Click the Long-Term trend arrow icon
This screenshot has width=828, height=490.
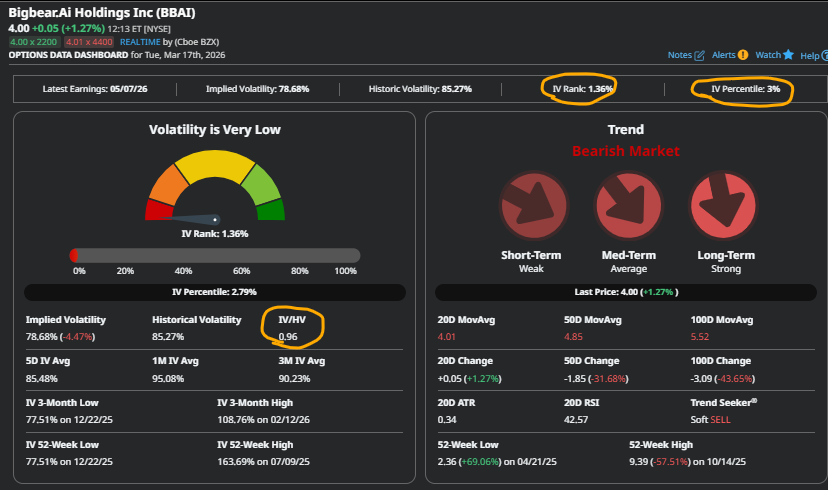click(x=723, y=205)
